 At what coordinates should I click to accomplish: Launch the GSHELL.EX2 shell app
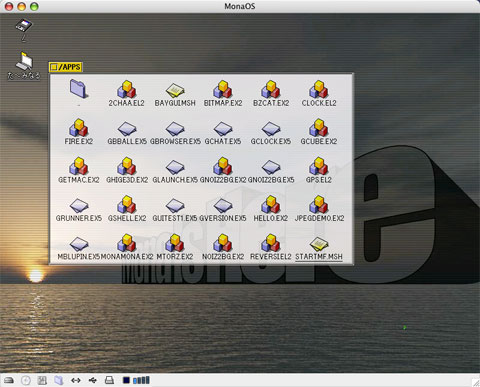tap(127, 204)
